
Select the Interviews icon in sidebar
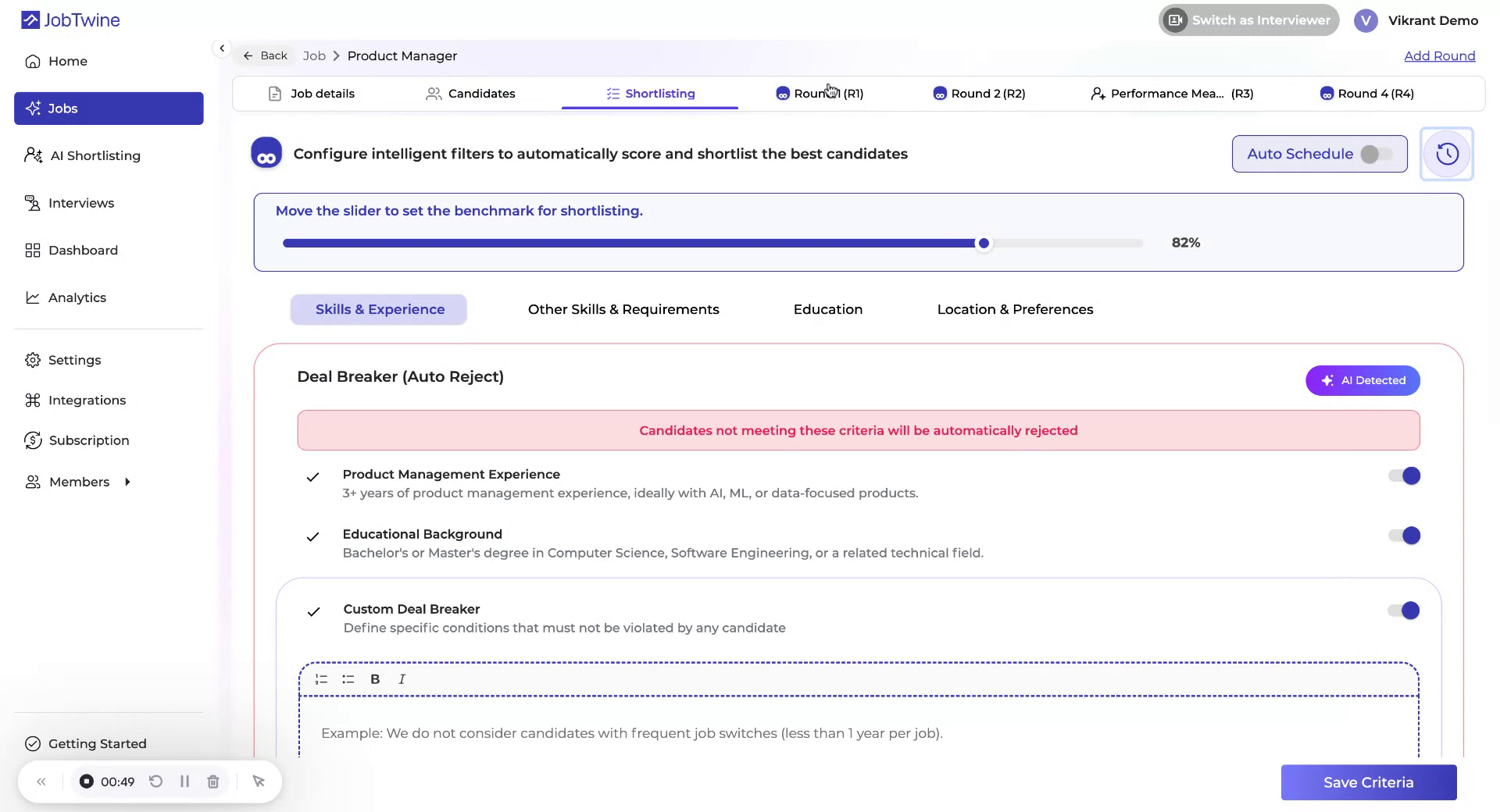click(x=32, y=202)
